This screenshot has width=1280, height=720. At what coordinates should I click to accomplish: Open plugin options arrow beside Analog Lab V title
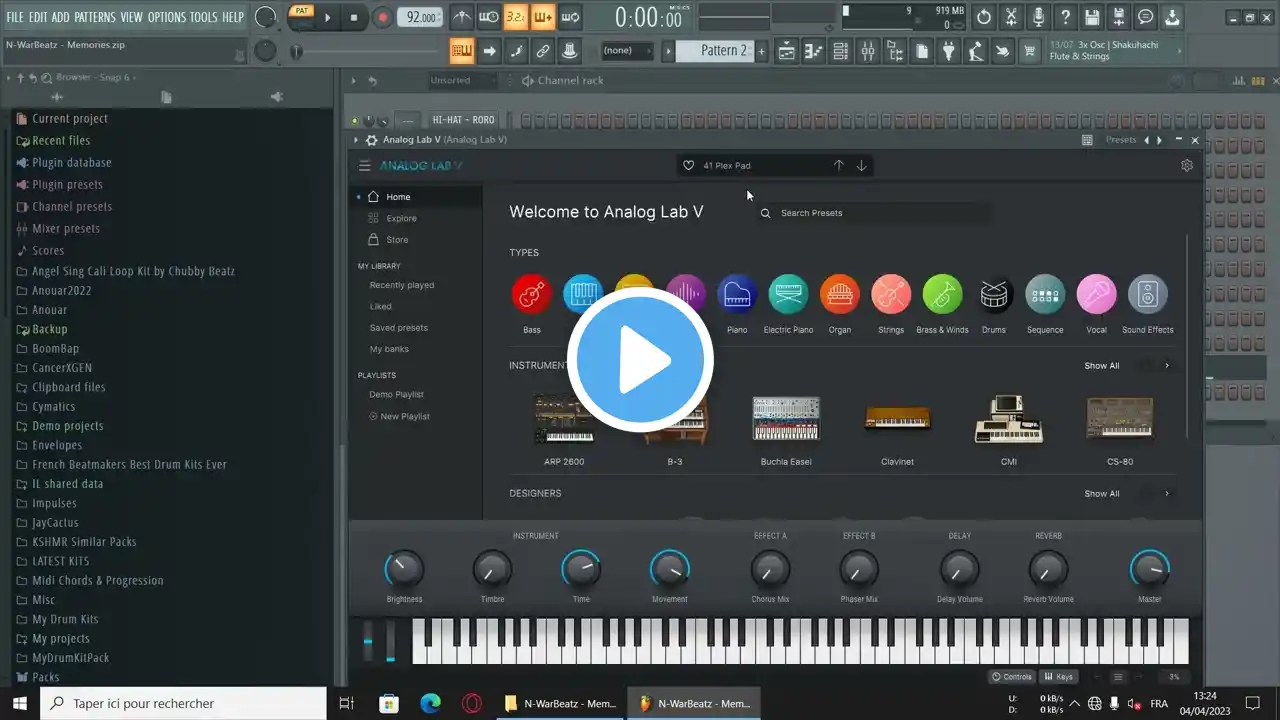coord(356,141)
